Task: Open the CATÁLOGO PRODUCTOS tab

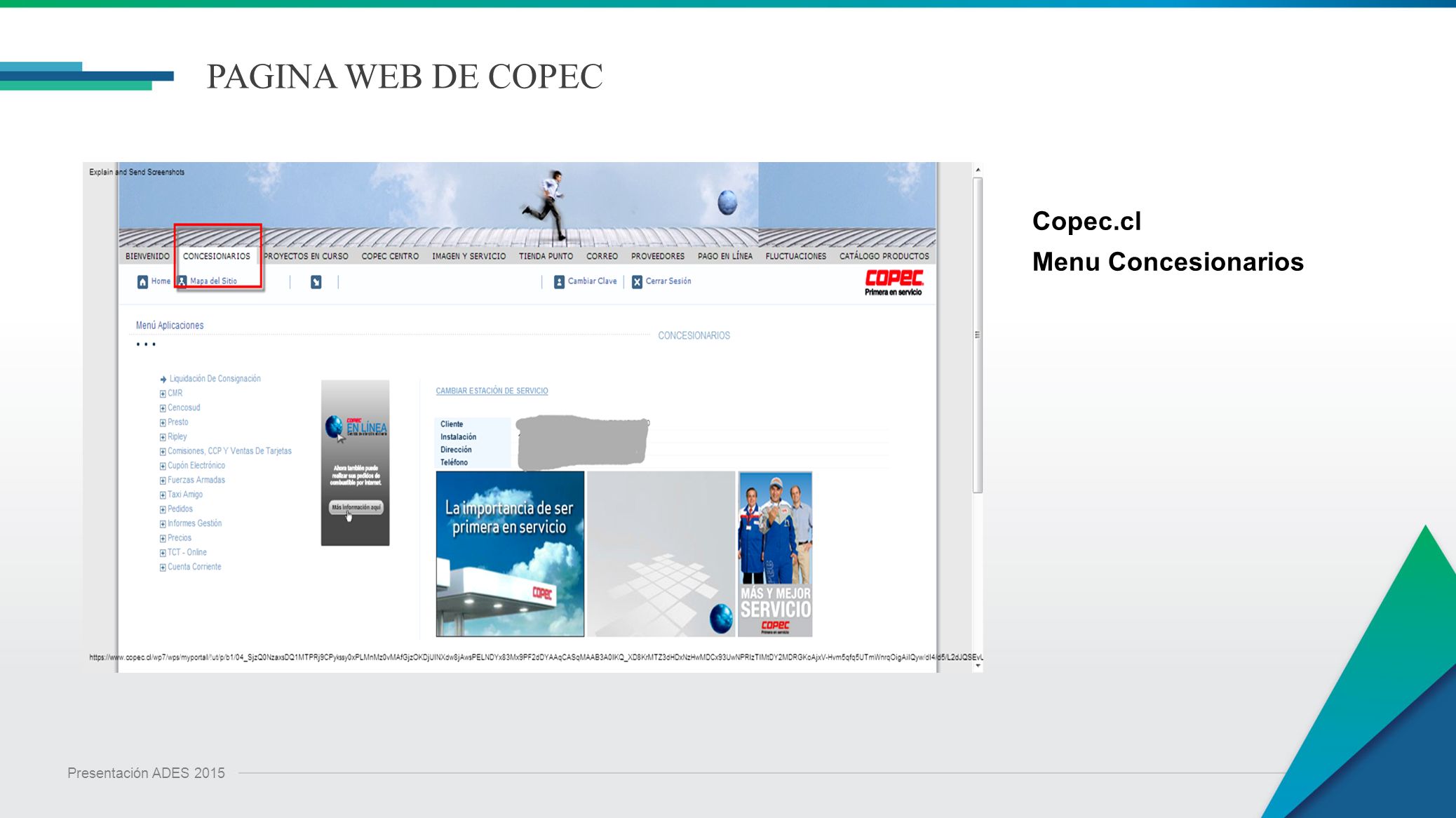Action: [884, 256]
